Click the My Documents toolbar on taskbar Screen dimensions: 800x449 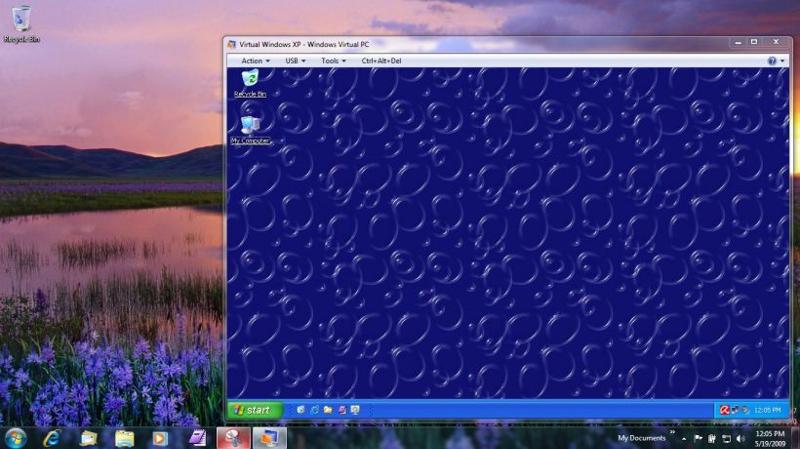point(641,438)
